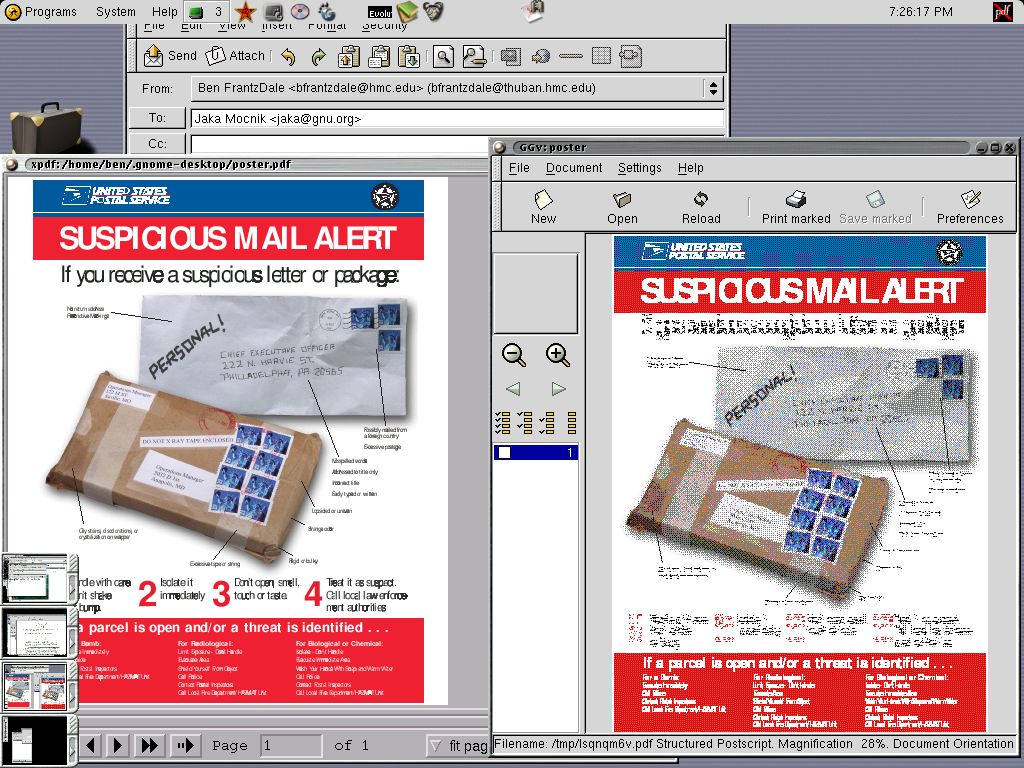Click the To recipient field with Jaka Mocnik
This screenshot has width=1024, height=768.
tap(458, 118)
